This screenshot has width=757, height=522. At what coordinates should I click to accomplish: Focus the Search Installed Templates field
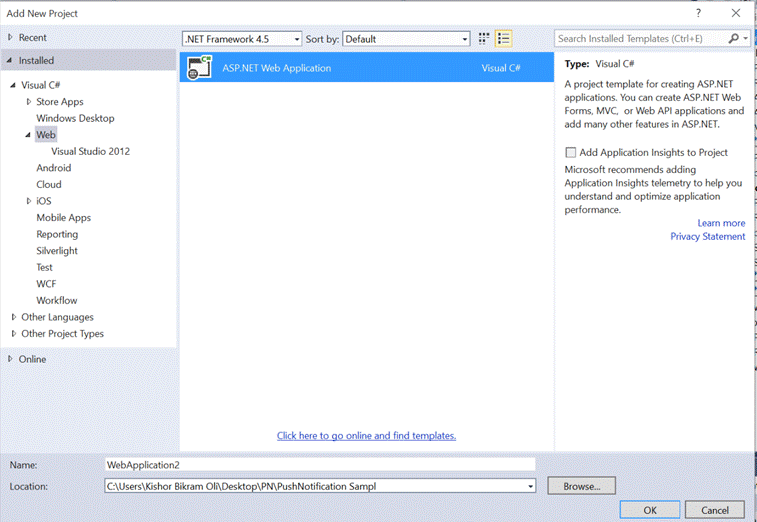point(641,38)
